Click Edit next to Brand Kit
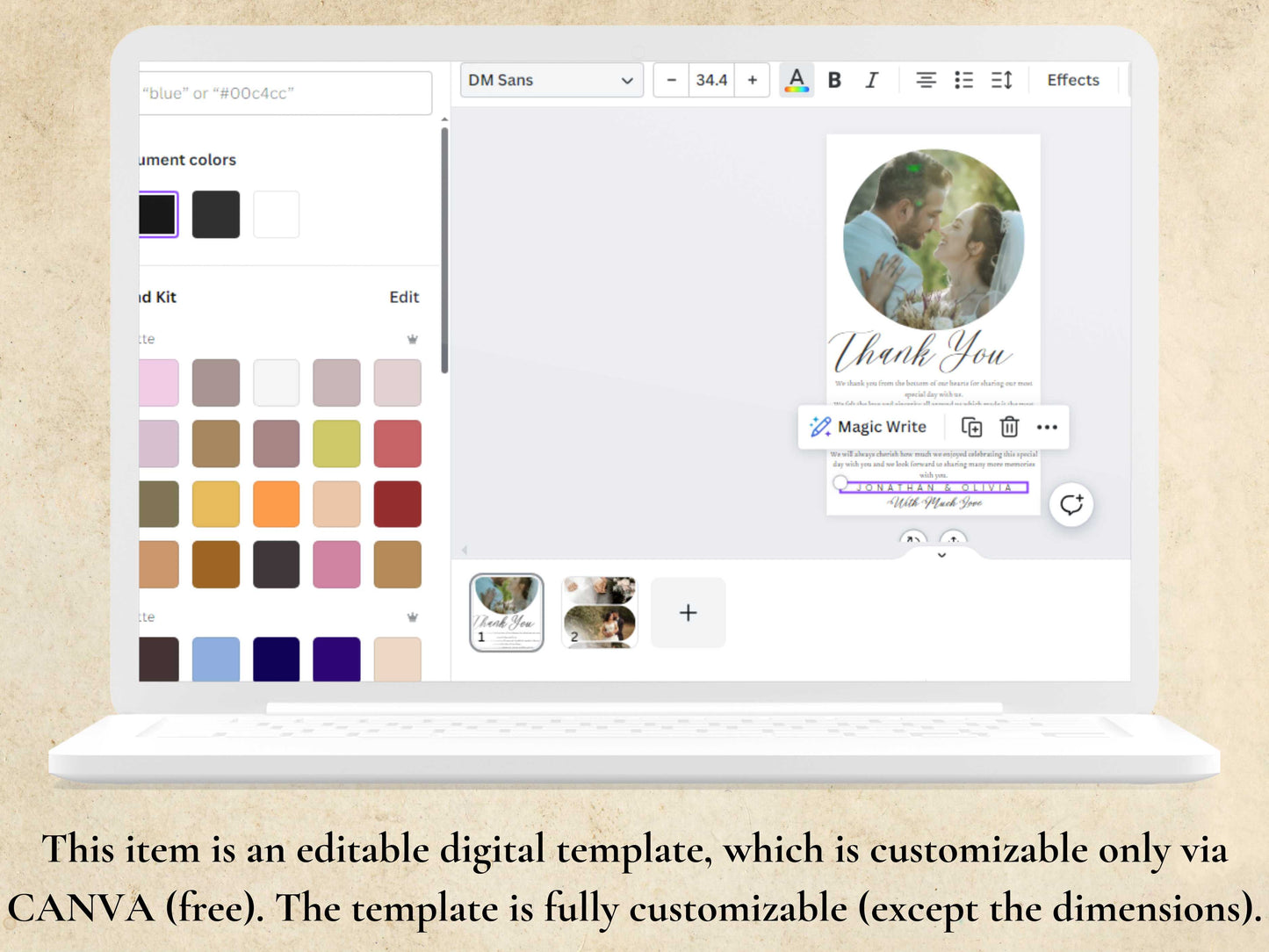 point(404,297)
